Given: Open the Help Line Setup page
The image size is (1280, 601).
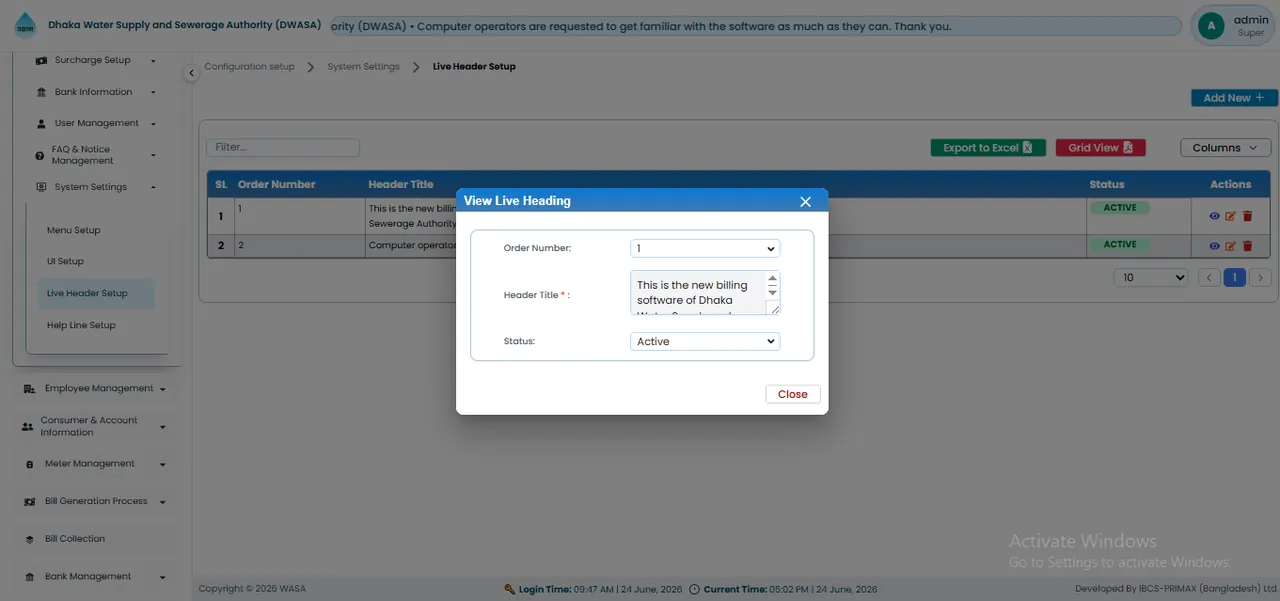Looking at the screenshot, I should (x=82, y=325).
